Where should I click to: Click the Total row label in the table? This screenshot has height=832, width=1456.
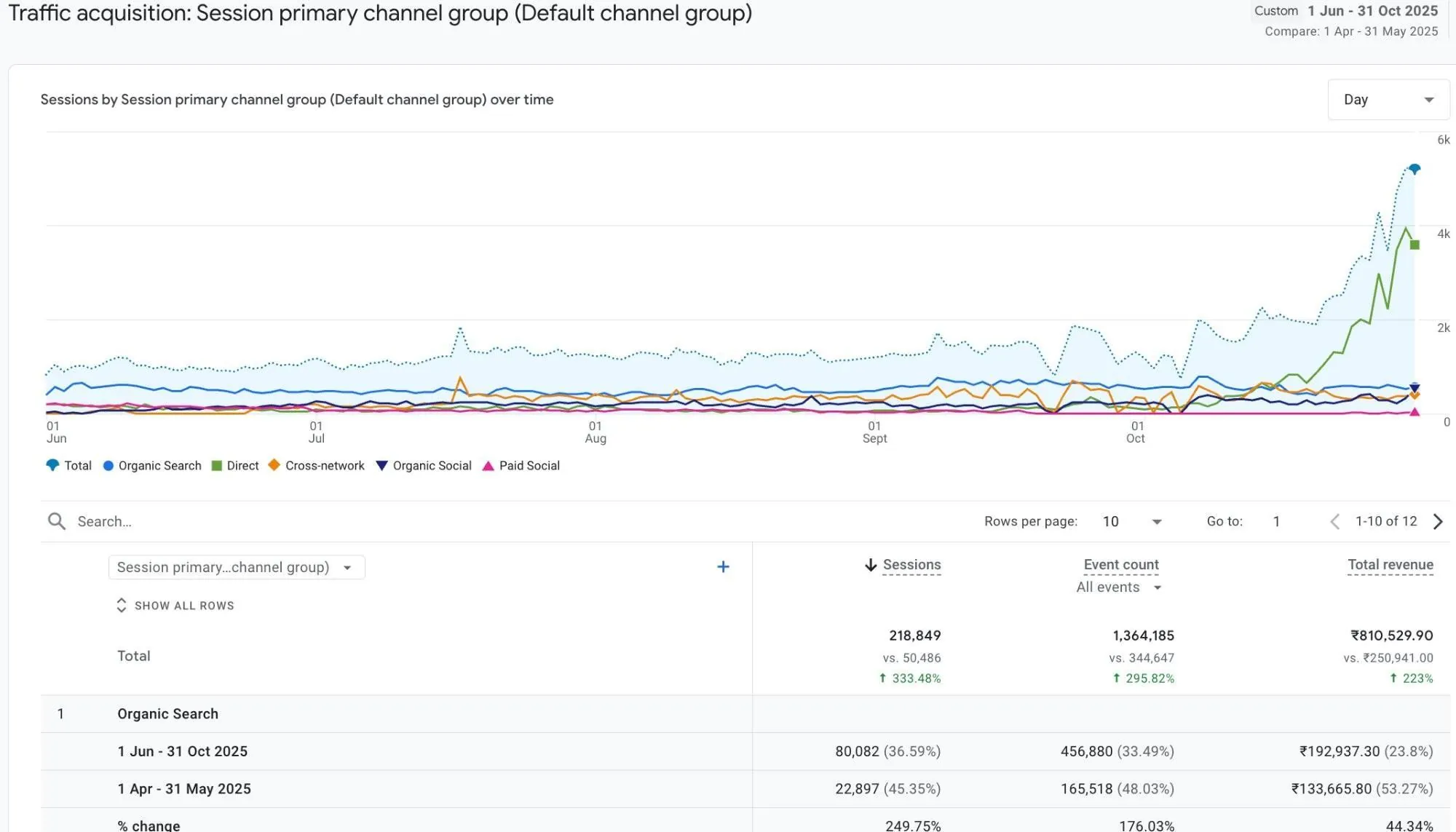click(x=134, y=656)
